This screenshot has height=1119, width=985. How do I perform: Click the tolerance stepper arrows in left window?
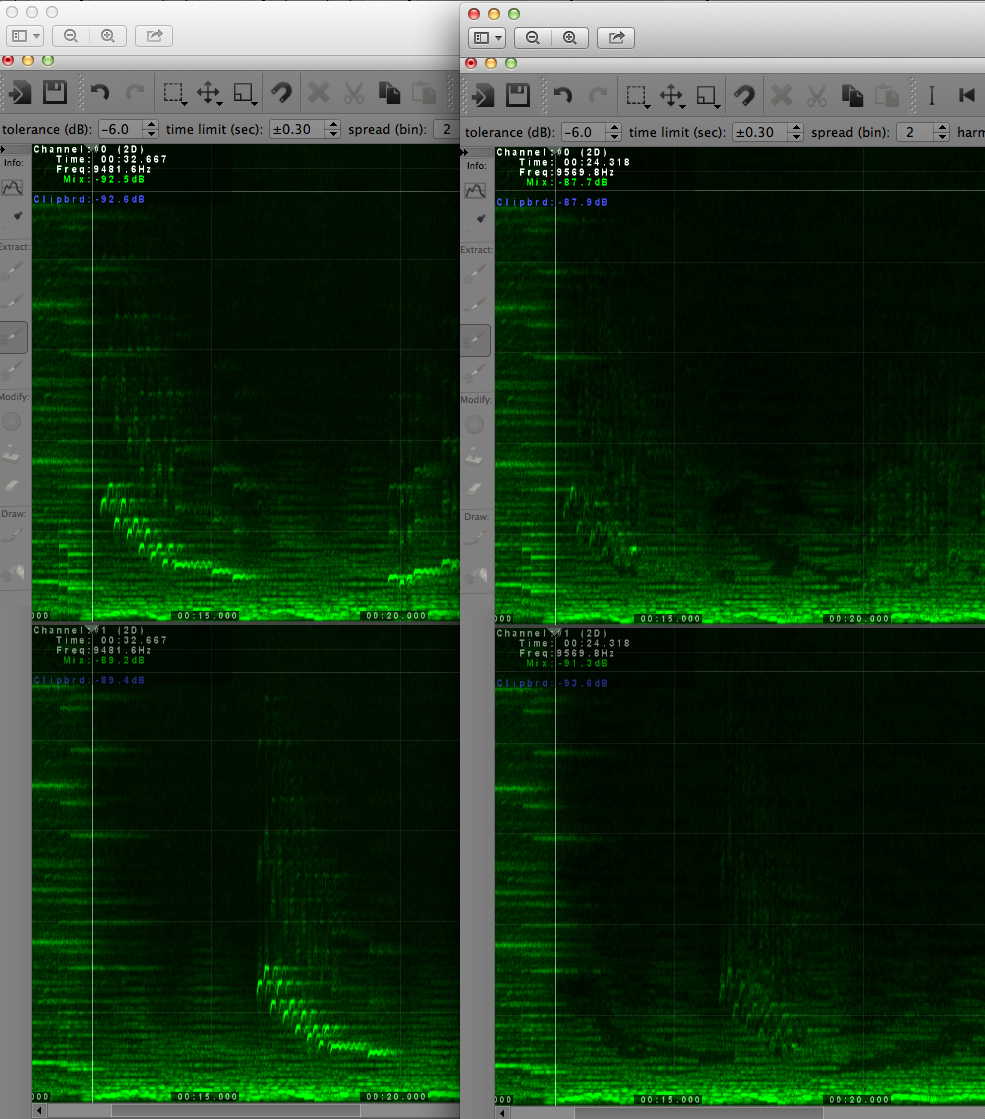point(151,129)
